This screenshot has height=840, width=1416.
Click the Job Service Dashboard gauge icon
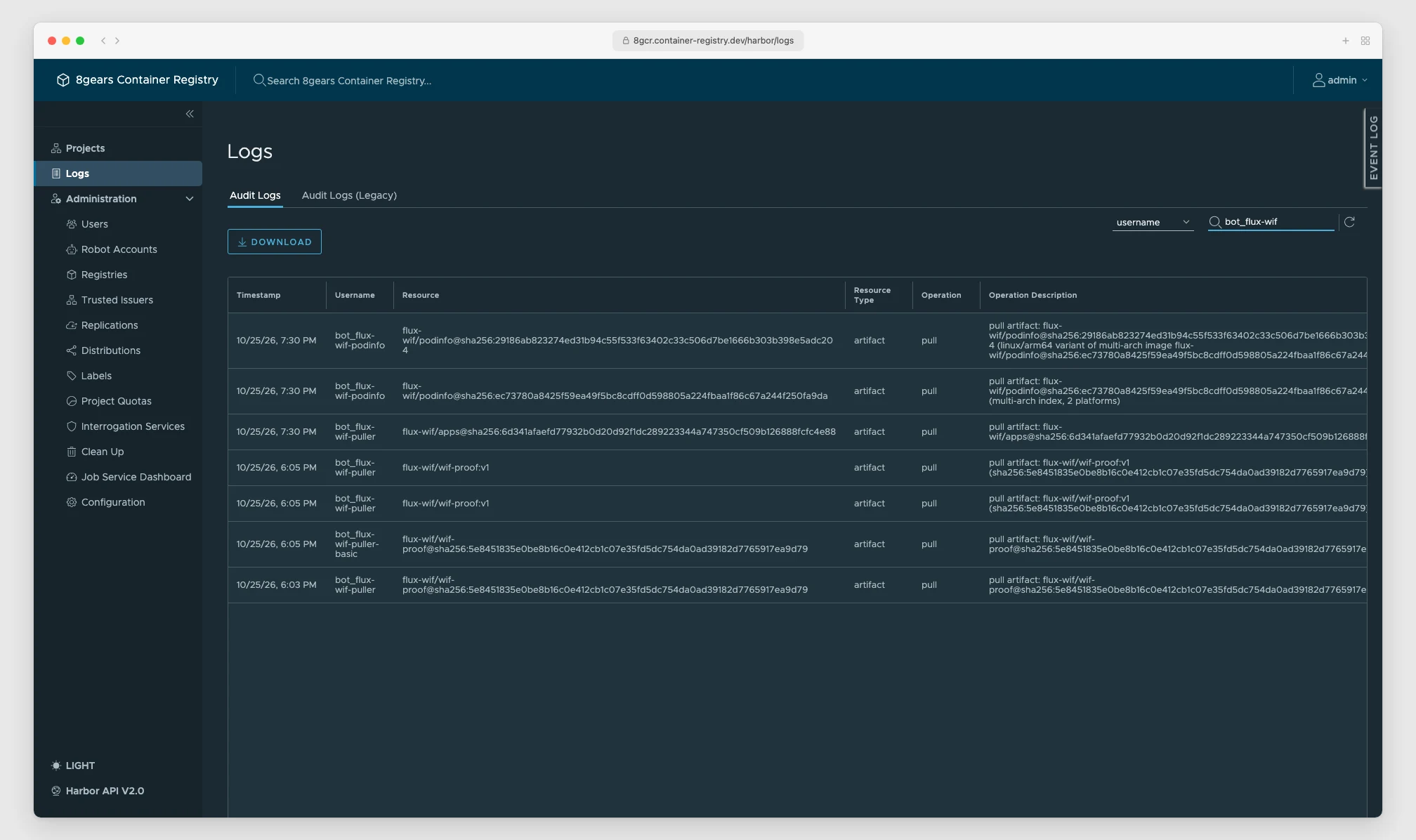[x=72, y=477]
